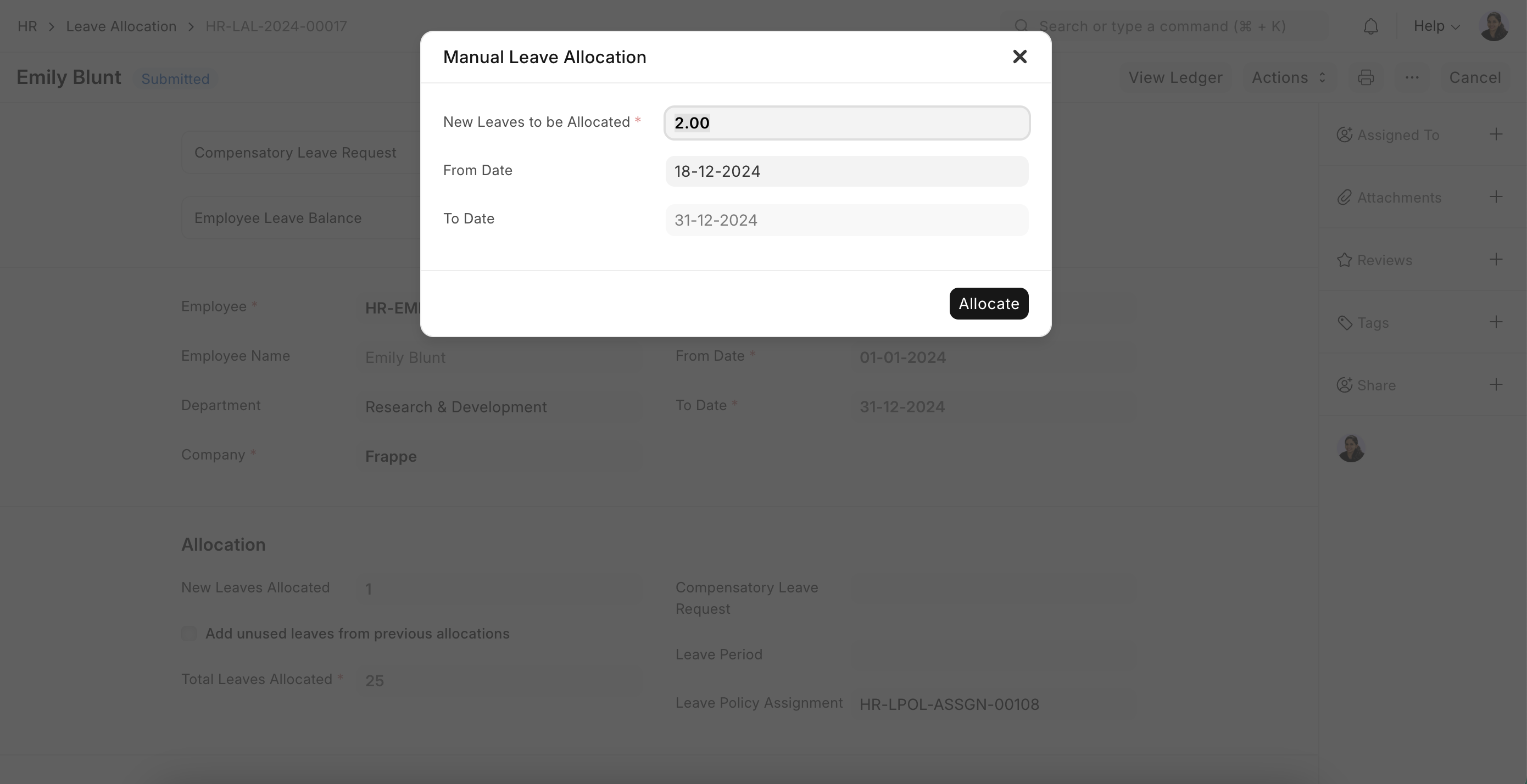Open the user avatar in top bar
Viewport: 1527px width, 784px height.
1493,26
